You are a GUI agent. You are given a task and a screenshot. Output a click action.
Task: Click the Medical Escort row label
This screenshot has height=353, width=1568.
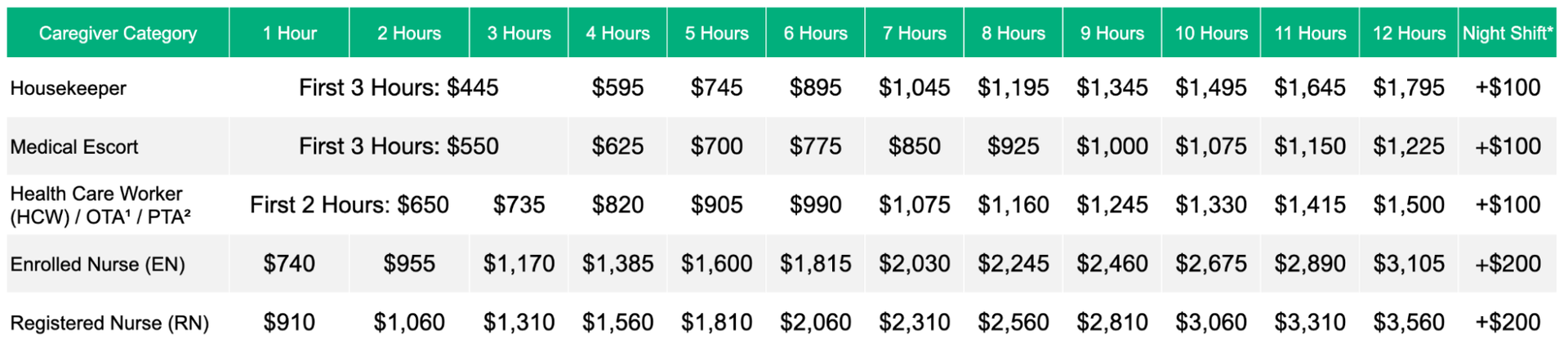click(x=74, y=147)
